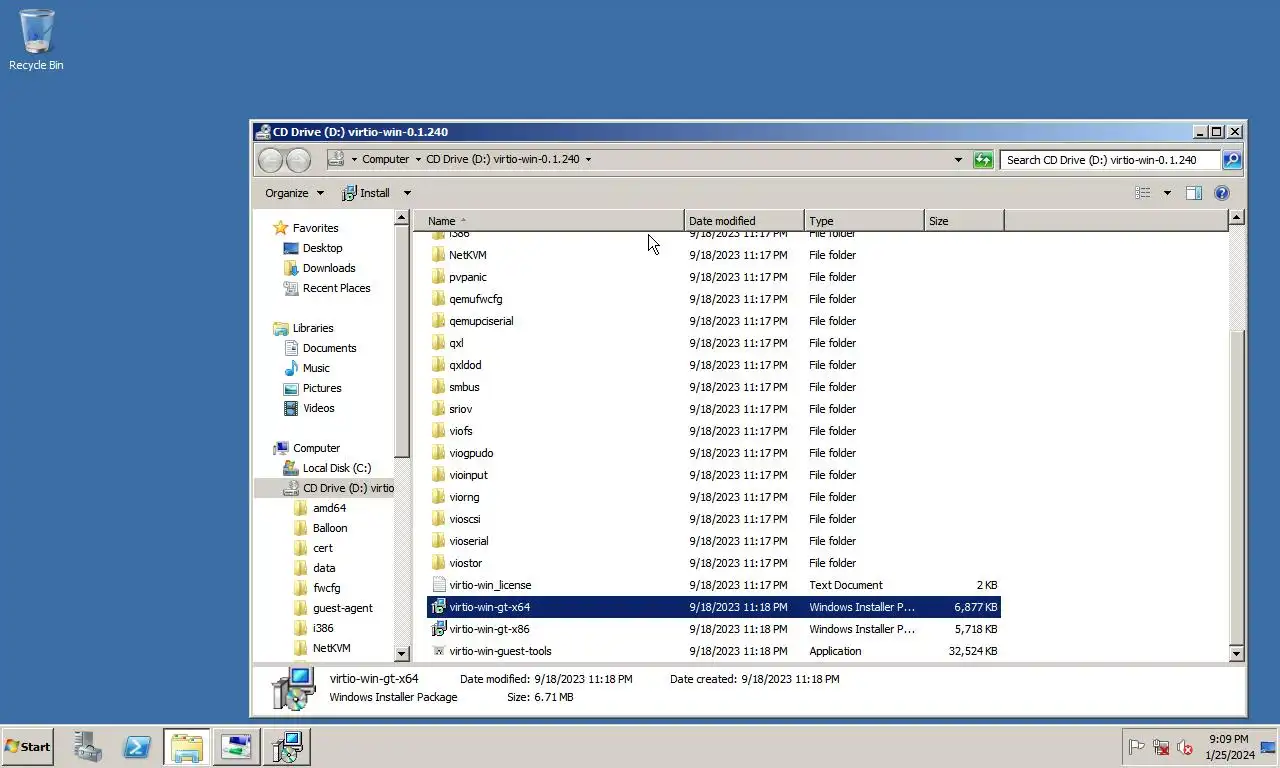This screenshot has width=1280, height=768.
Task: Select the pvpanic folder icon
Action: 438,277
